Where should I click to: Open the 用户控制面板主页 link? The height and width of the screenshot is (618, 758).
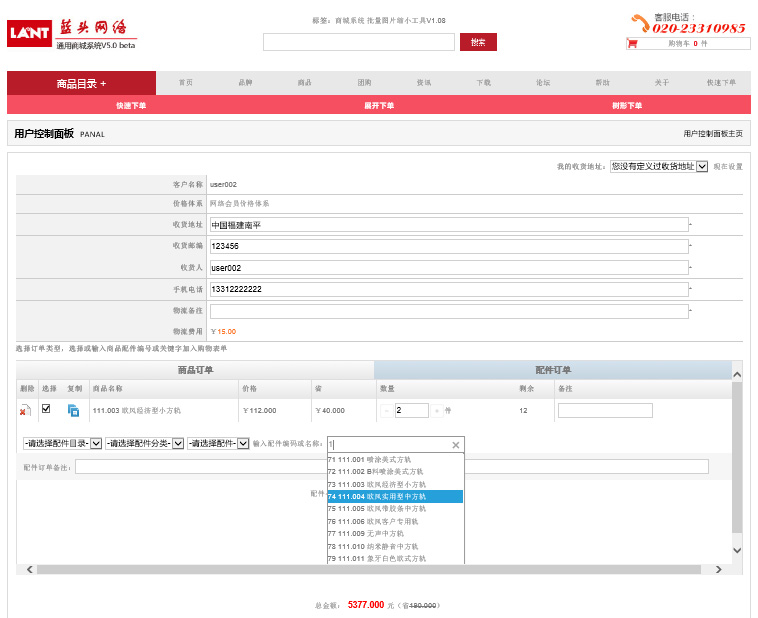click(713, 133)
